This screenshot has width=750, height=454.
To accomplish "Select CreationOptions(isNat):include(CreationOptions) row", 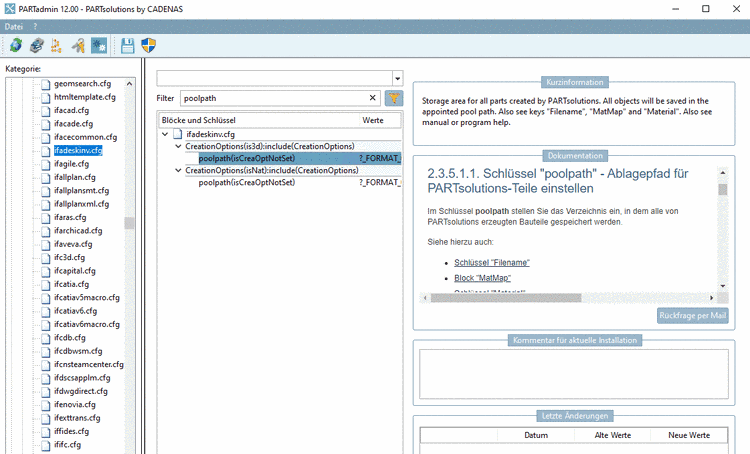I will click(x=272, y=170).
